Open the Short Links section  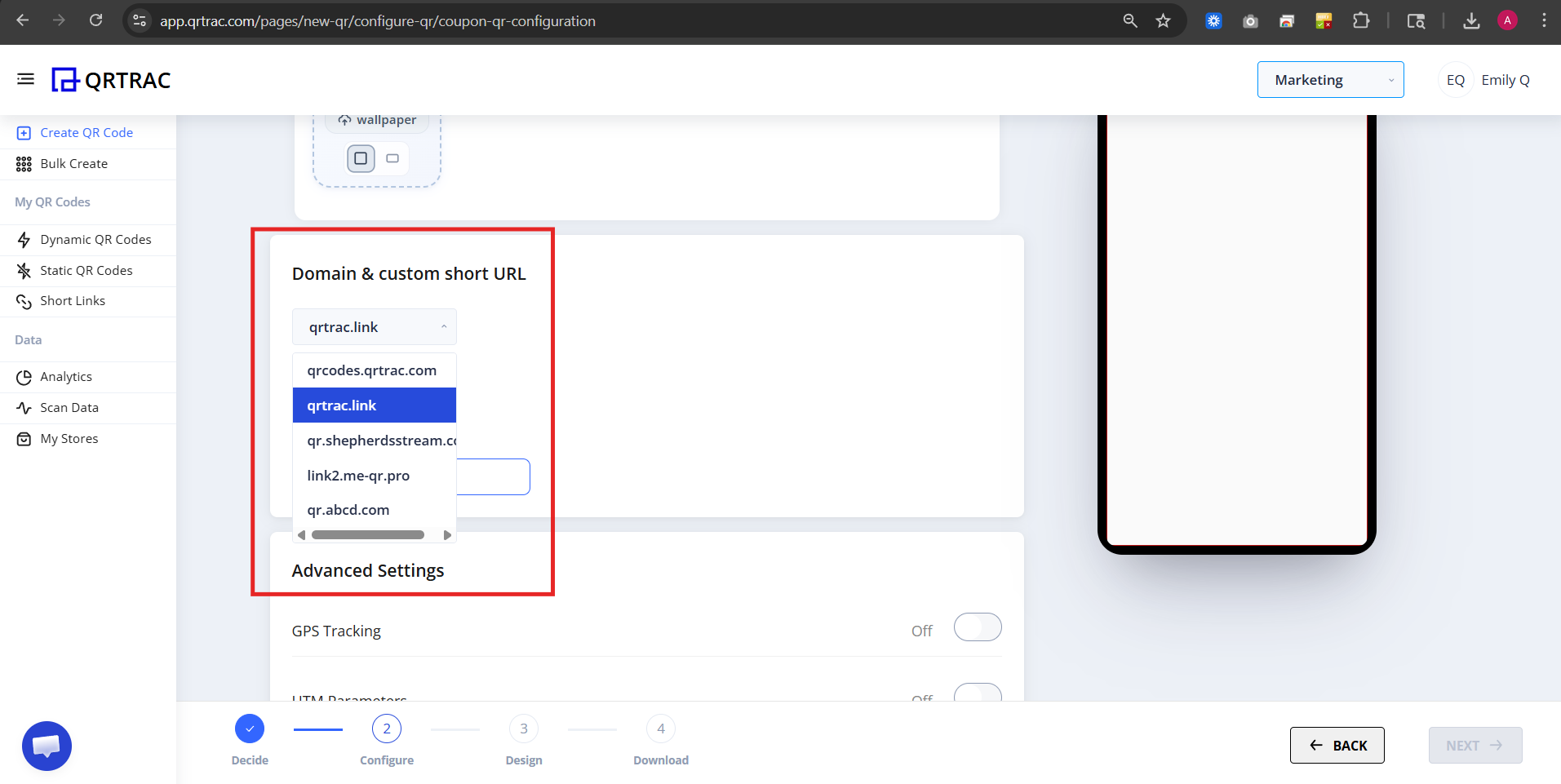coord(73,300)
